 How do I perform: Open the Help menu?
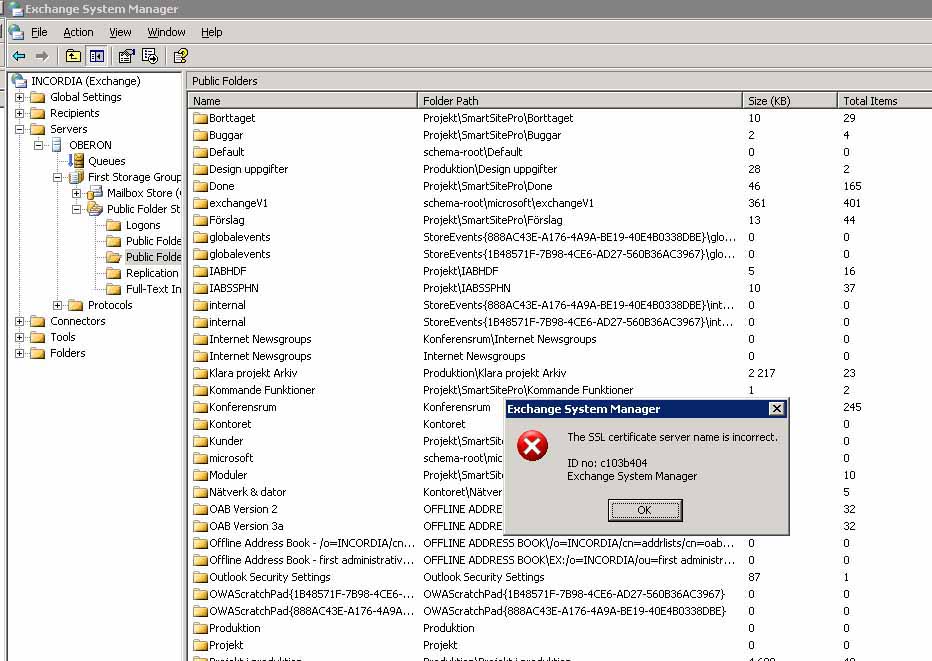(212, 32)
